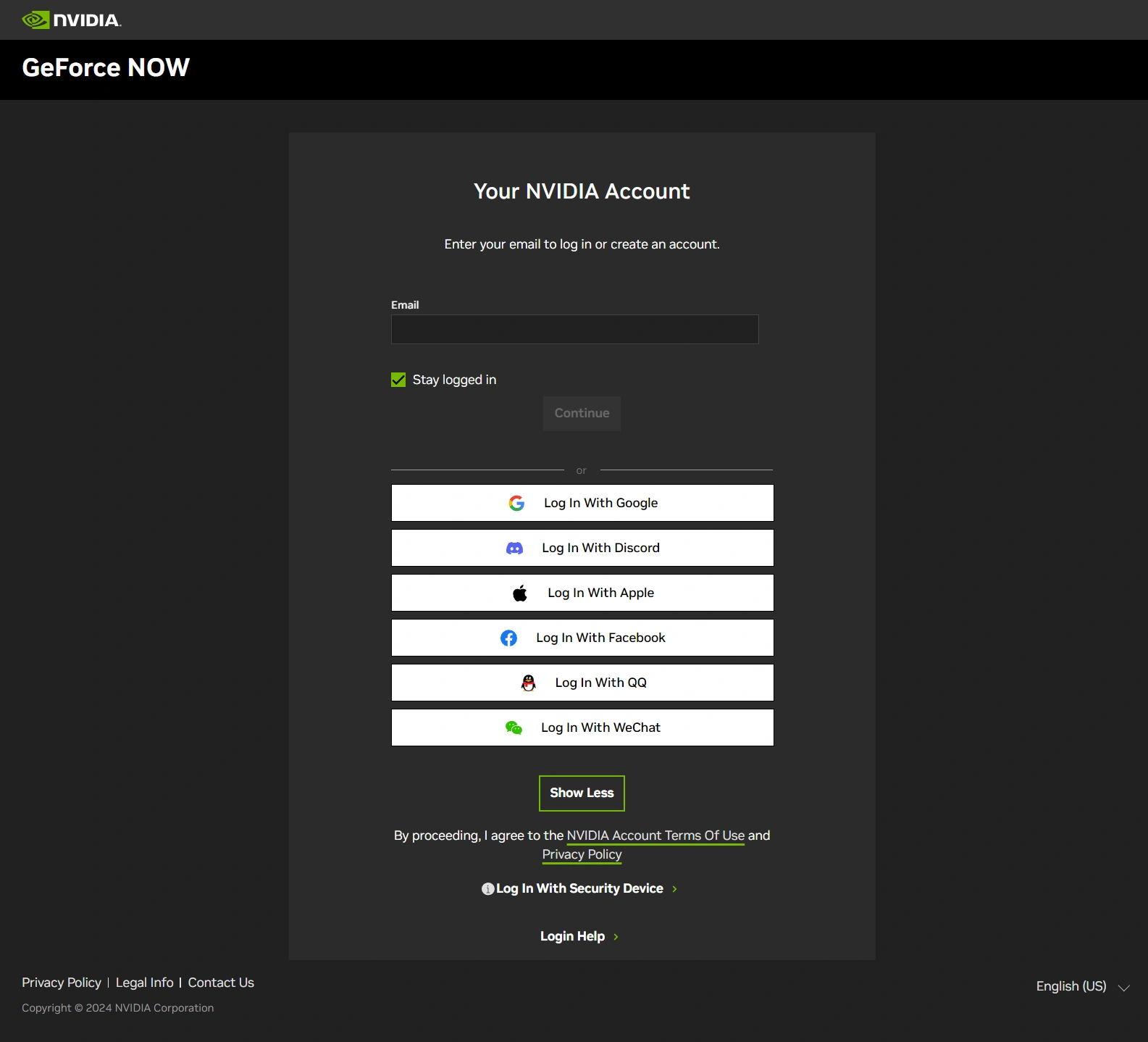
Task: Click the info icon beside Security Device
Action: [x=487, y=889]
